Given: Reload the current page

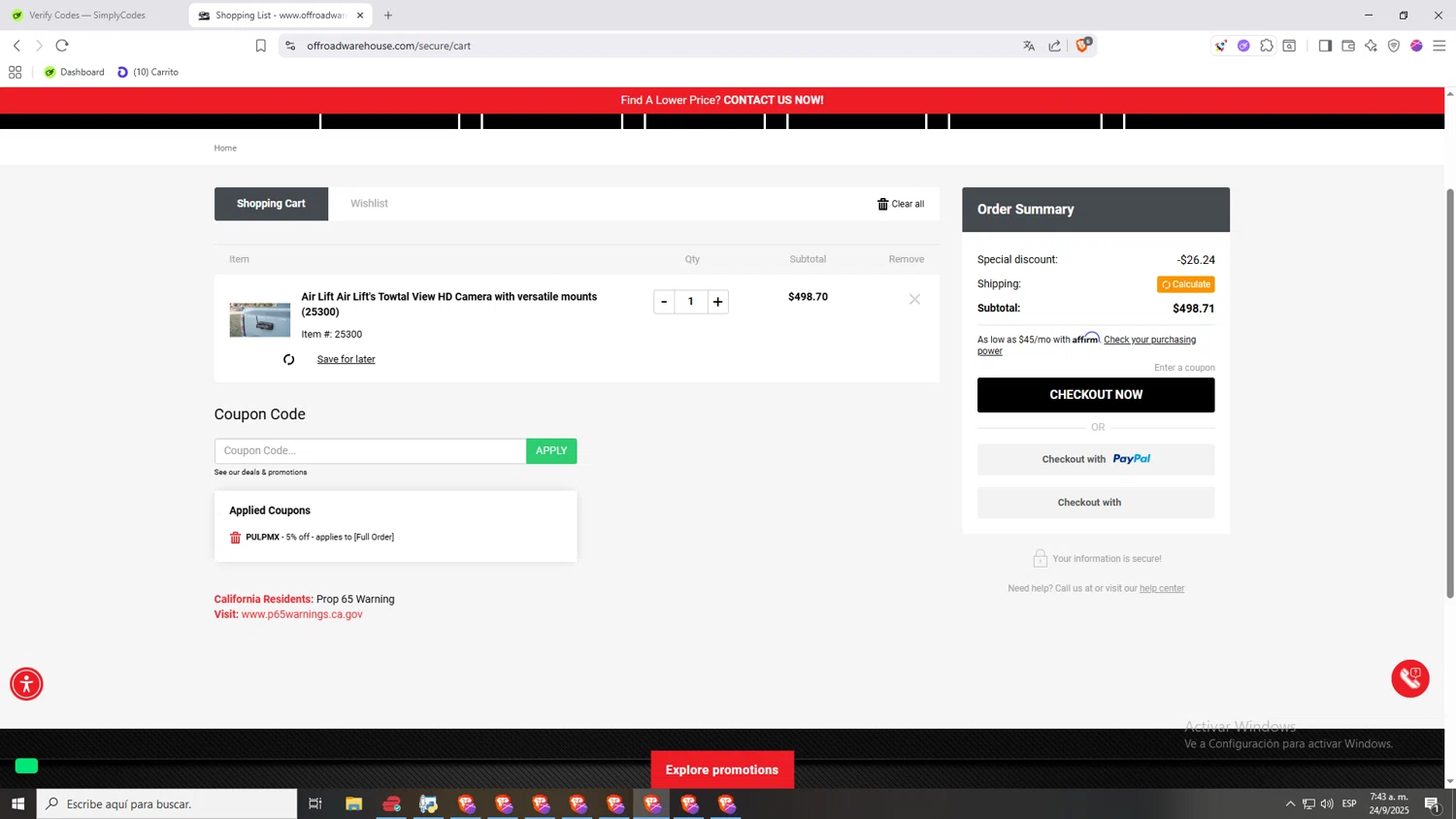Looking at the screenshot, I should 62,46.
